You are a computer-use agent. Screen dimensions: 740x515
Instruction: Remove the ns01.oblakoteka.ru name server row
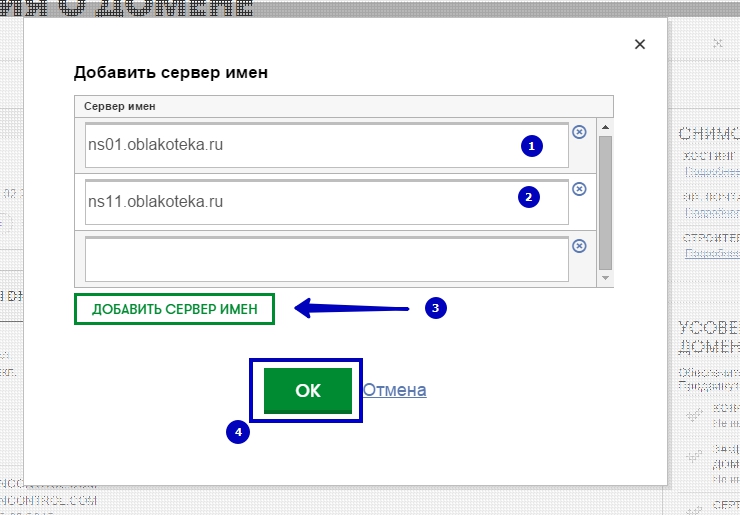click(x=579, y=132)
